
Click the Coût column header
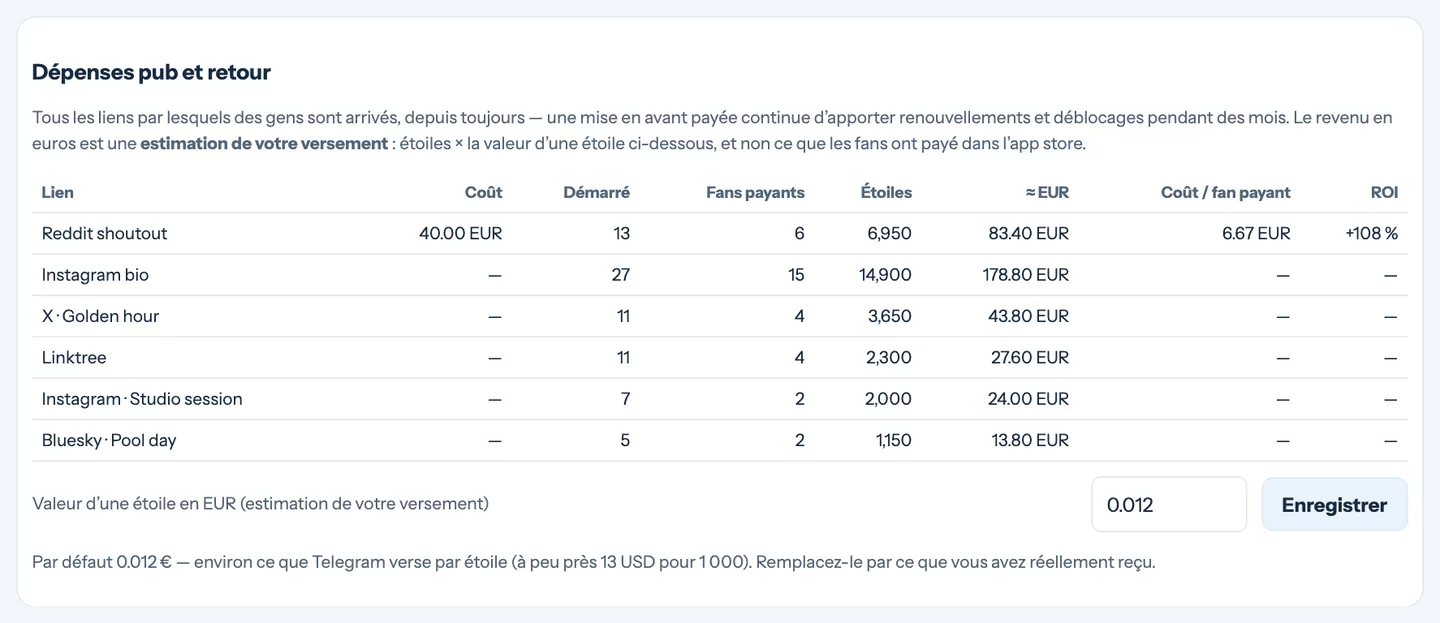pos(484,192)
